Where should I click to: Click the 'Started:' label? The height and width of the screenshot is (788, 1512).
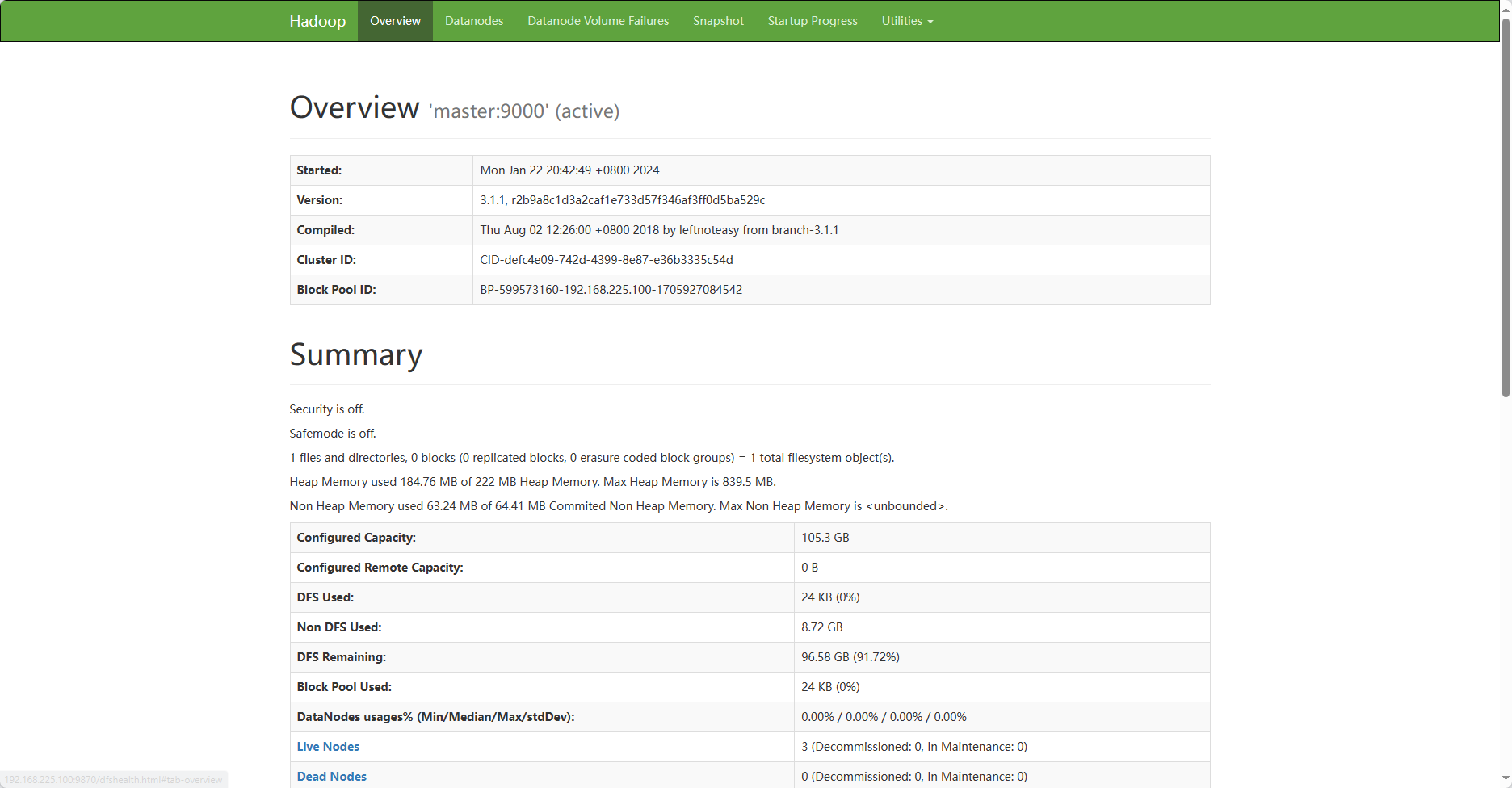(319, 170)
